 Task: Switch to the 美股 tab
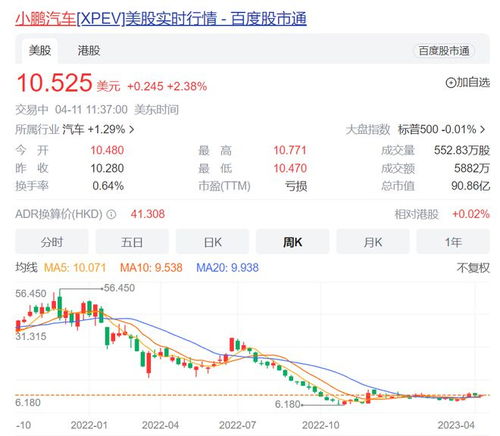tap(40, 51)
